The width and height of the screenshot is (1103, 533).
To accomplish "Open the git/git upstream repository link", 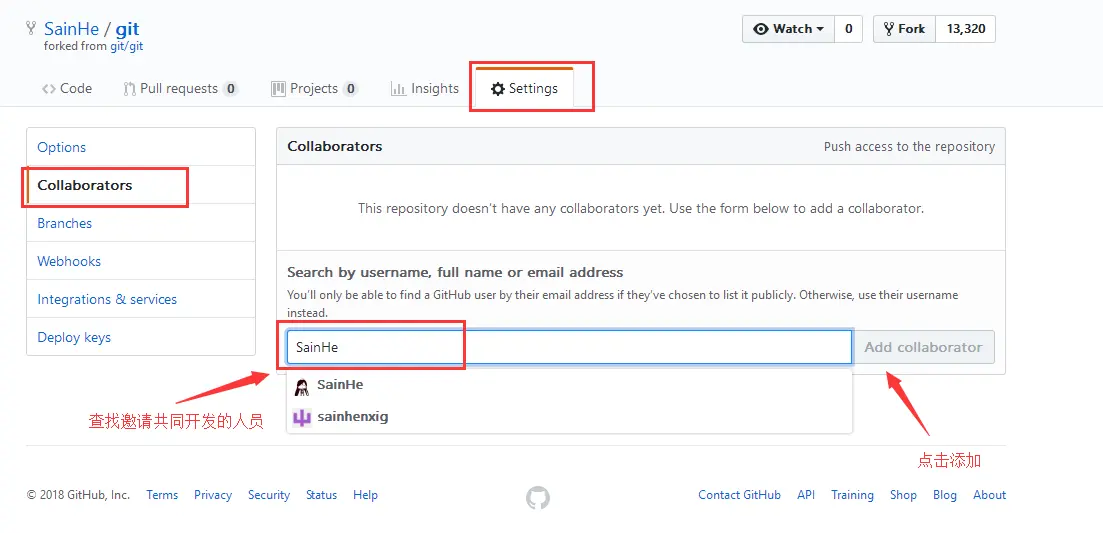I will click(x=125, y=46).
